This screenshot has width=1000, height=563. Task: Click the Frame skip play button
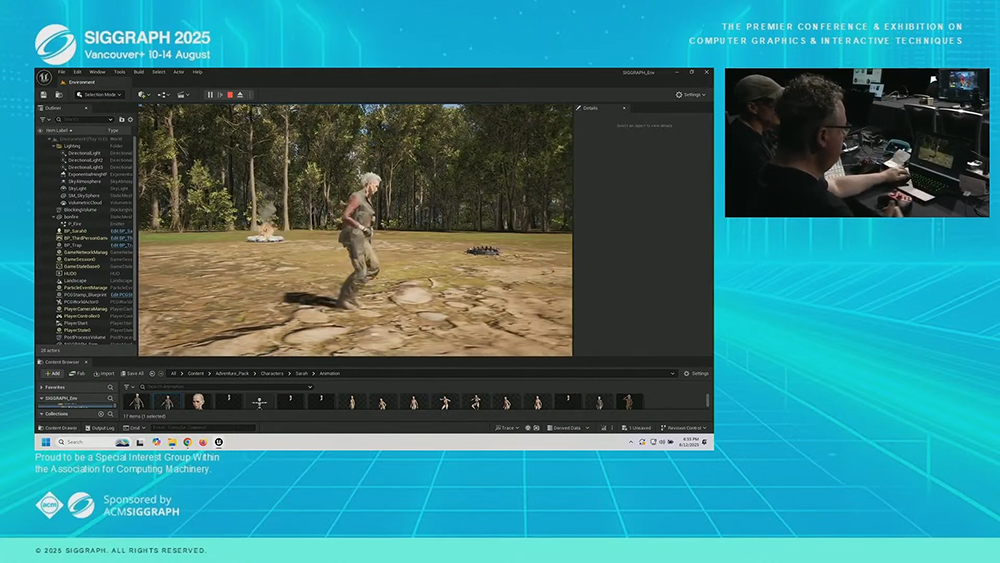(x=220, y=94)
